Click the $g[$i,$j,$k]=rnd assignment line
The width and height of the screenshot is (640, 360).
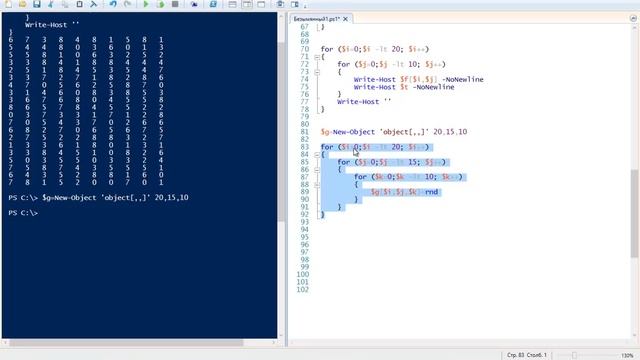pos(404,192)
